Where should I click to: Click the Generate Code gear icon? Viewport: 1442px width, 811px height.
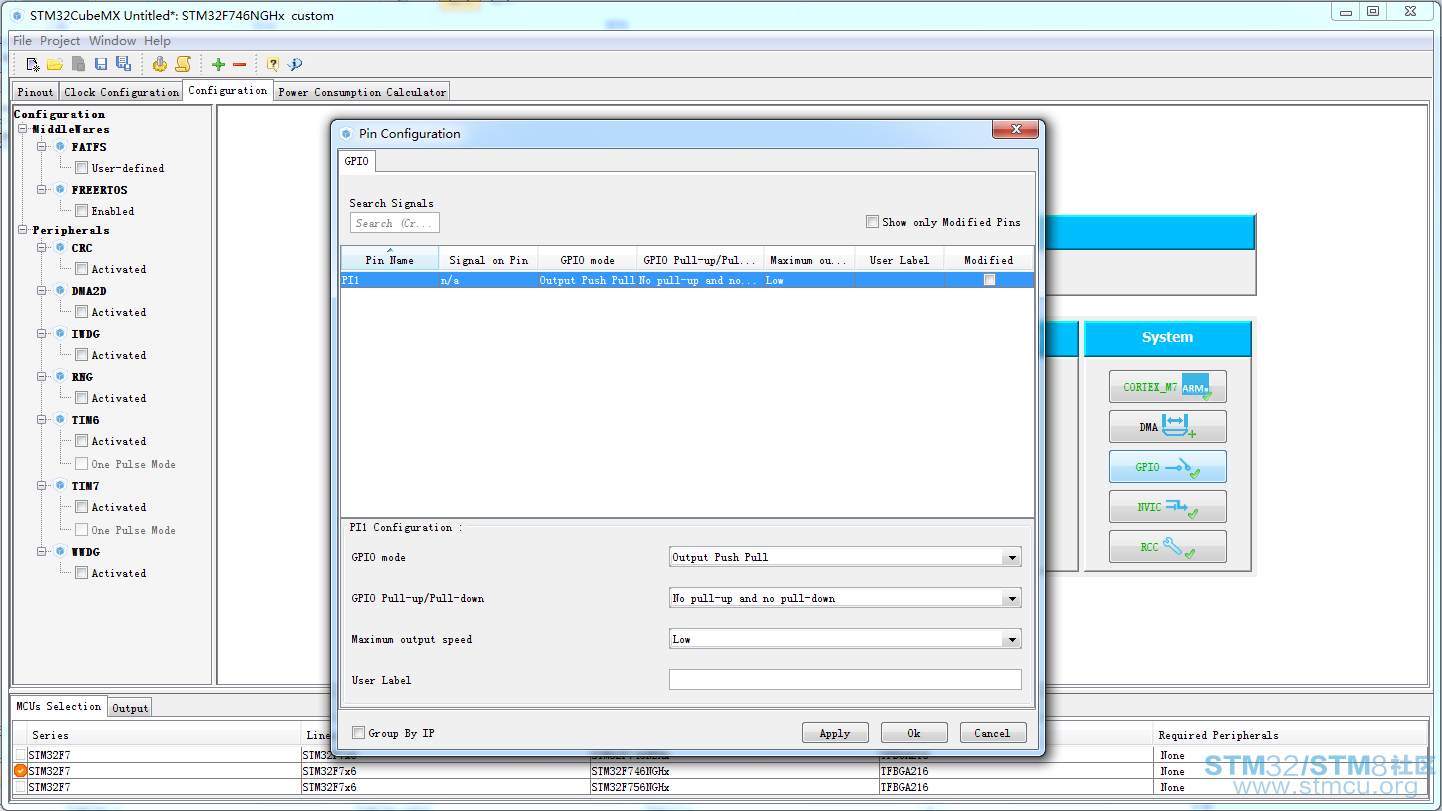(x=160, y=64)
